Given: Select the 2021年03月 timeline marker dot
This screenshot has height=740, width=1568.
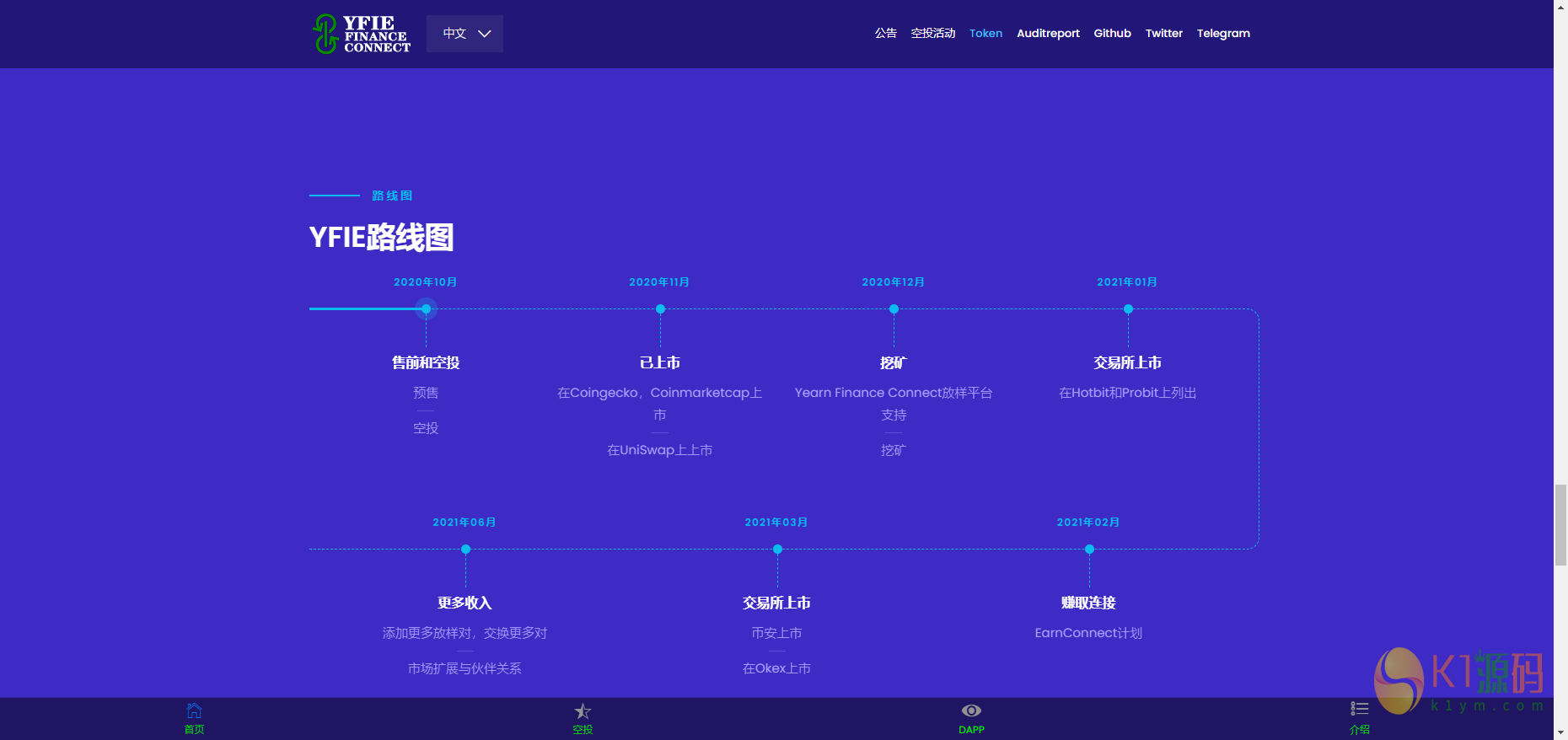Looking at the screenshot, I should 777,550.
